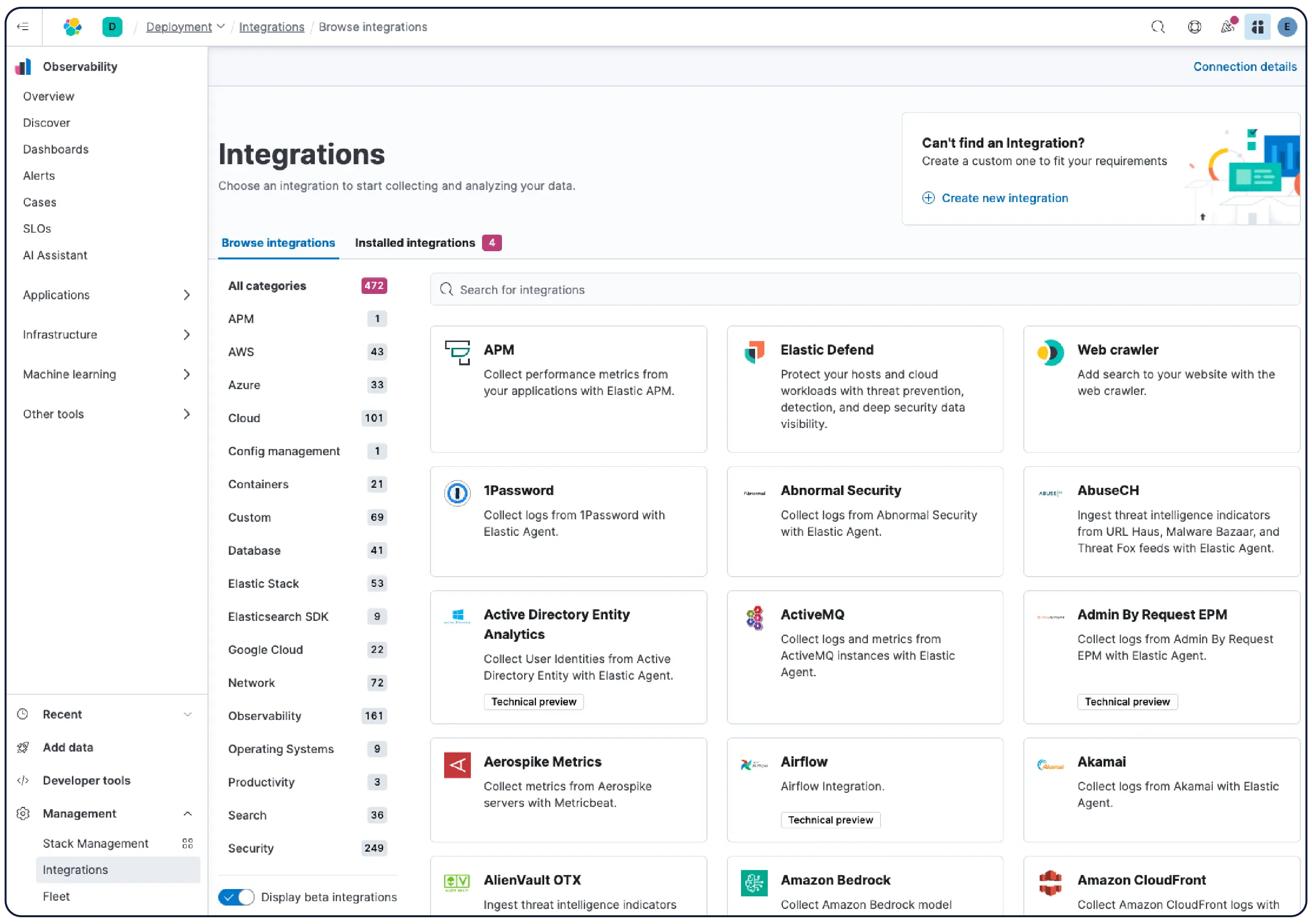
Task: Open Connection details
Action: point(1244,67)
